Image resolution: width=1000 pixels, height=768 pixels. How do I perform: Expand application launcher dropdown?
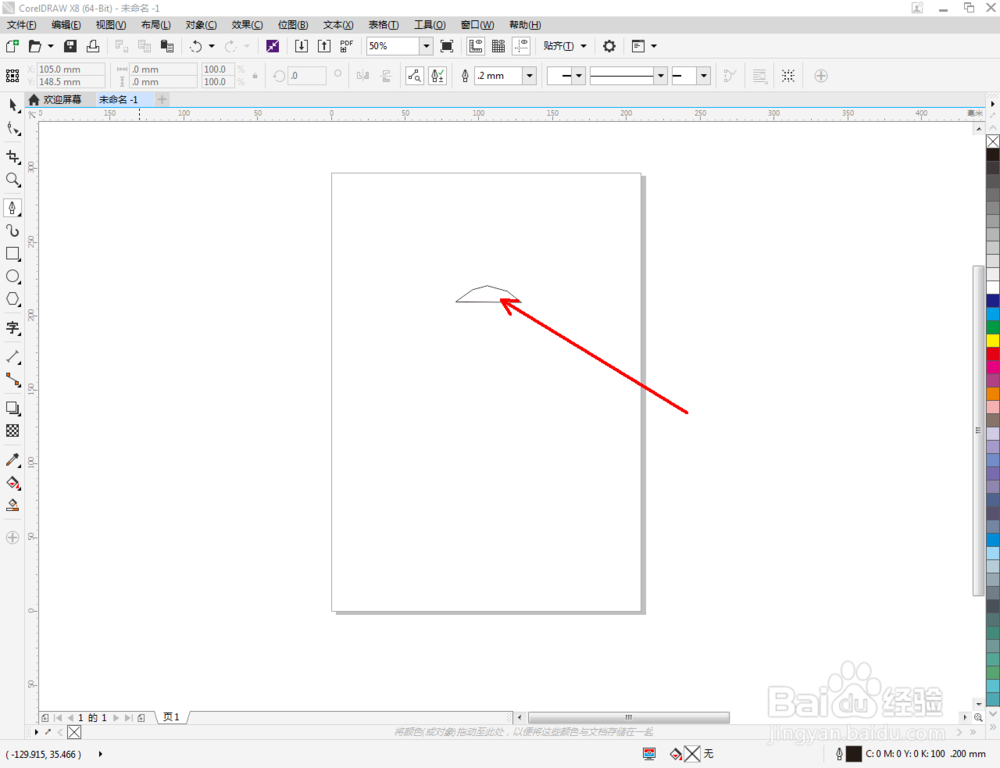pos(654,46)
